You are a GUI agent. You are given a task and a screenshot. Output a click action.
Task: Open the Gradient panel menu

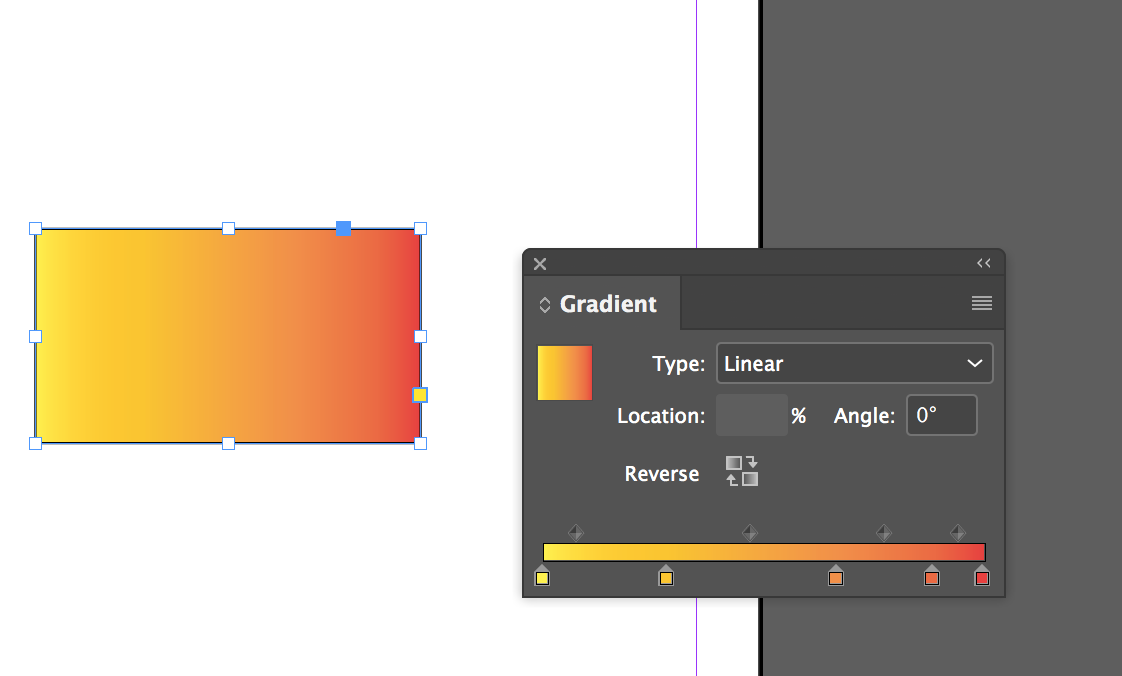[982, 303]
